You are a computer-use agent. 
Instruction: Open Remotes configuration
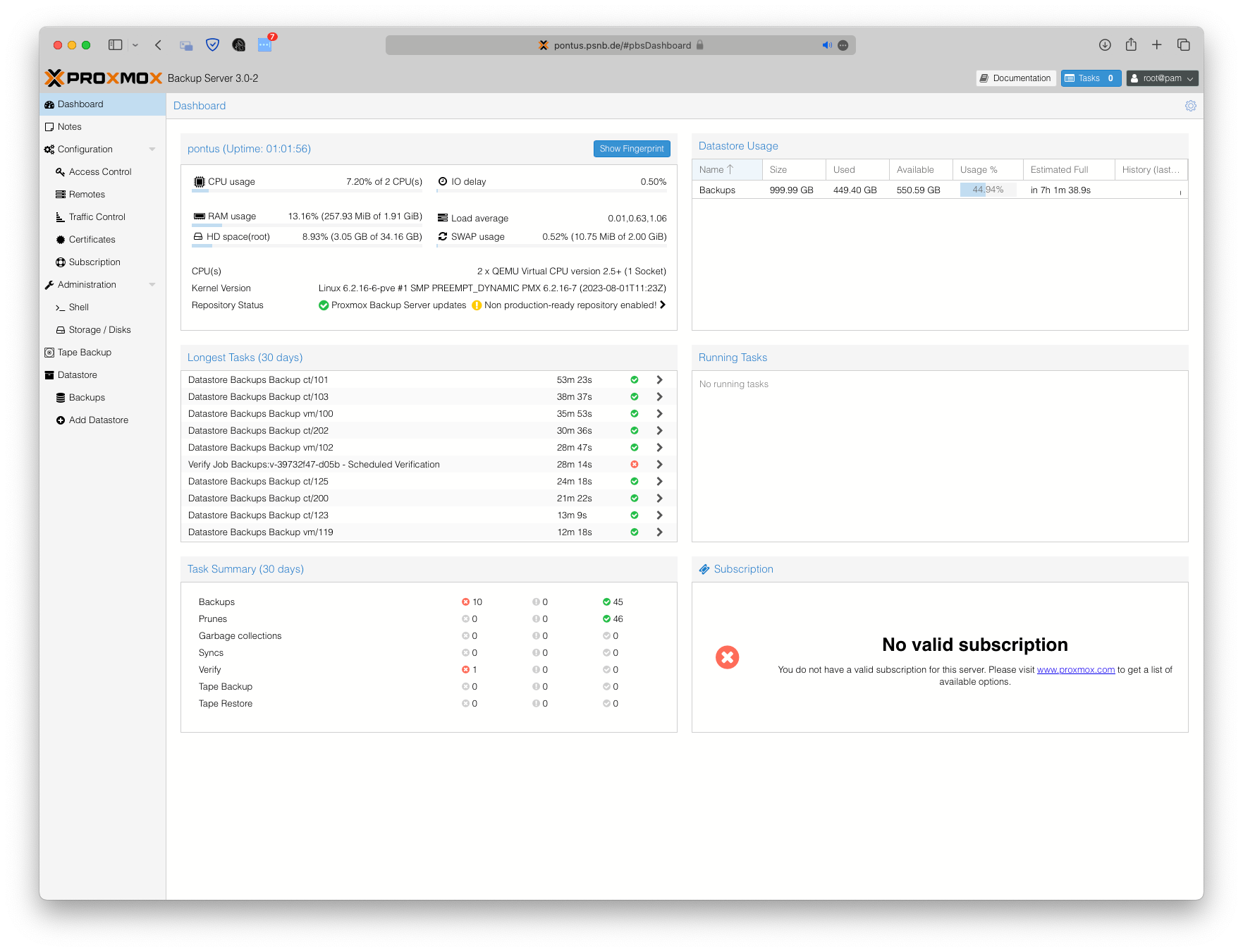[x=103, y=195]
